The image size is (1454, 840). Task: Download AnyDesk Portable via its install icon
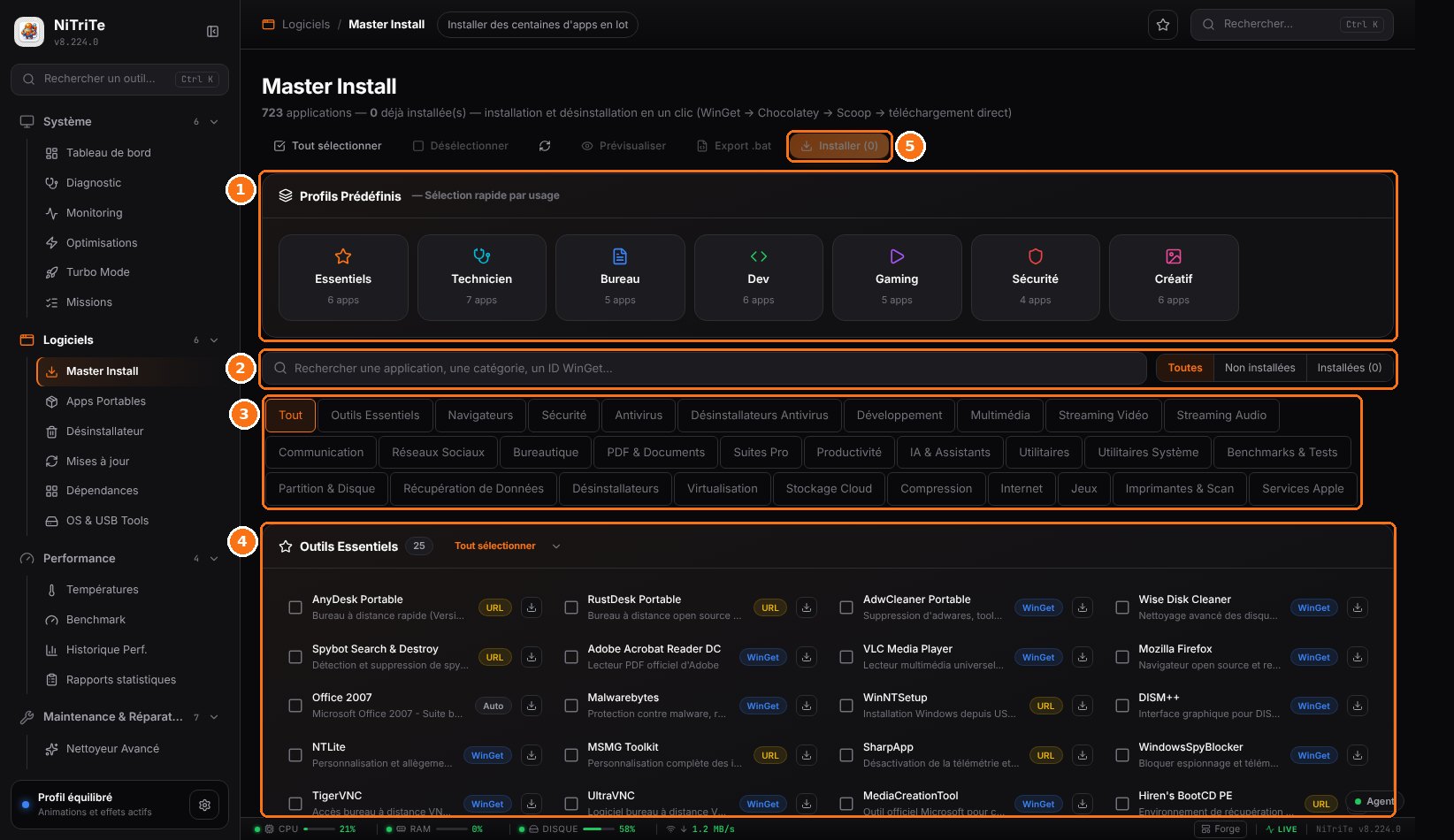(532, 607)
